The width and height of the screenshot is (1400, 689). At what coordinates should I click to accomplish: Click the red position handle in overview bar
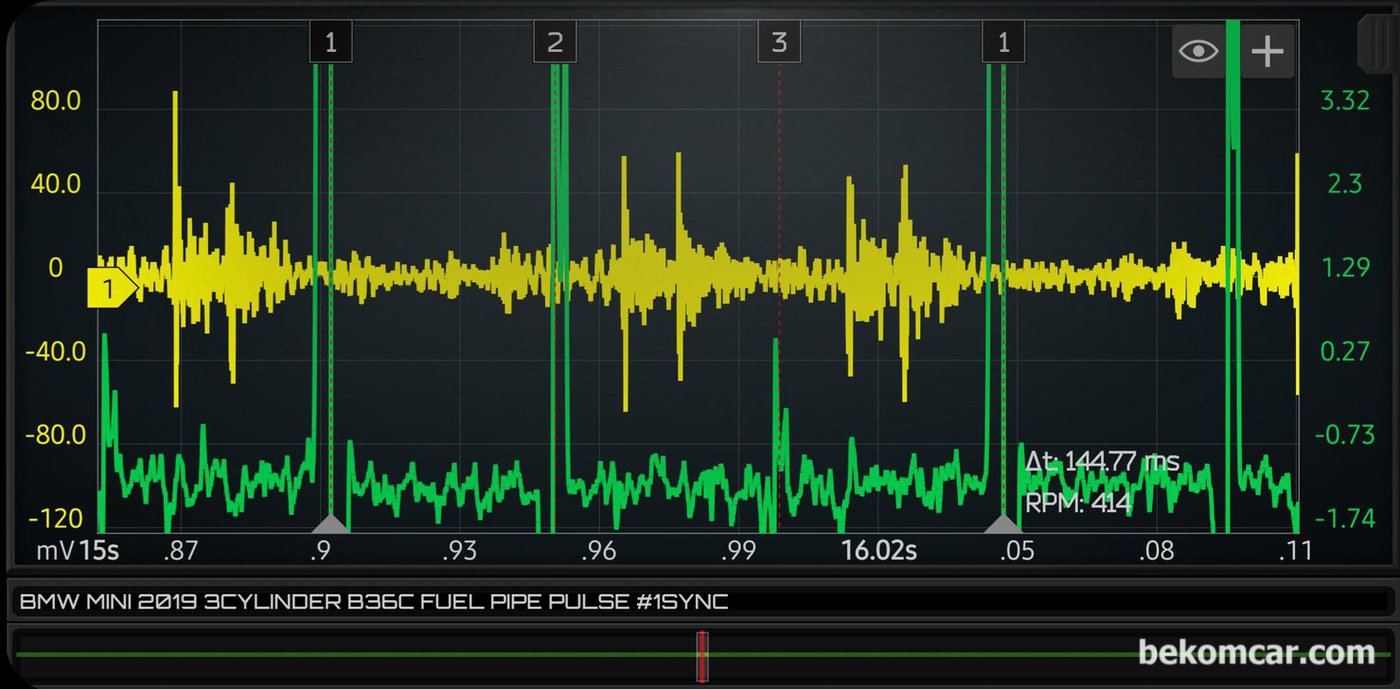click(x=702, y=656)
